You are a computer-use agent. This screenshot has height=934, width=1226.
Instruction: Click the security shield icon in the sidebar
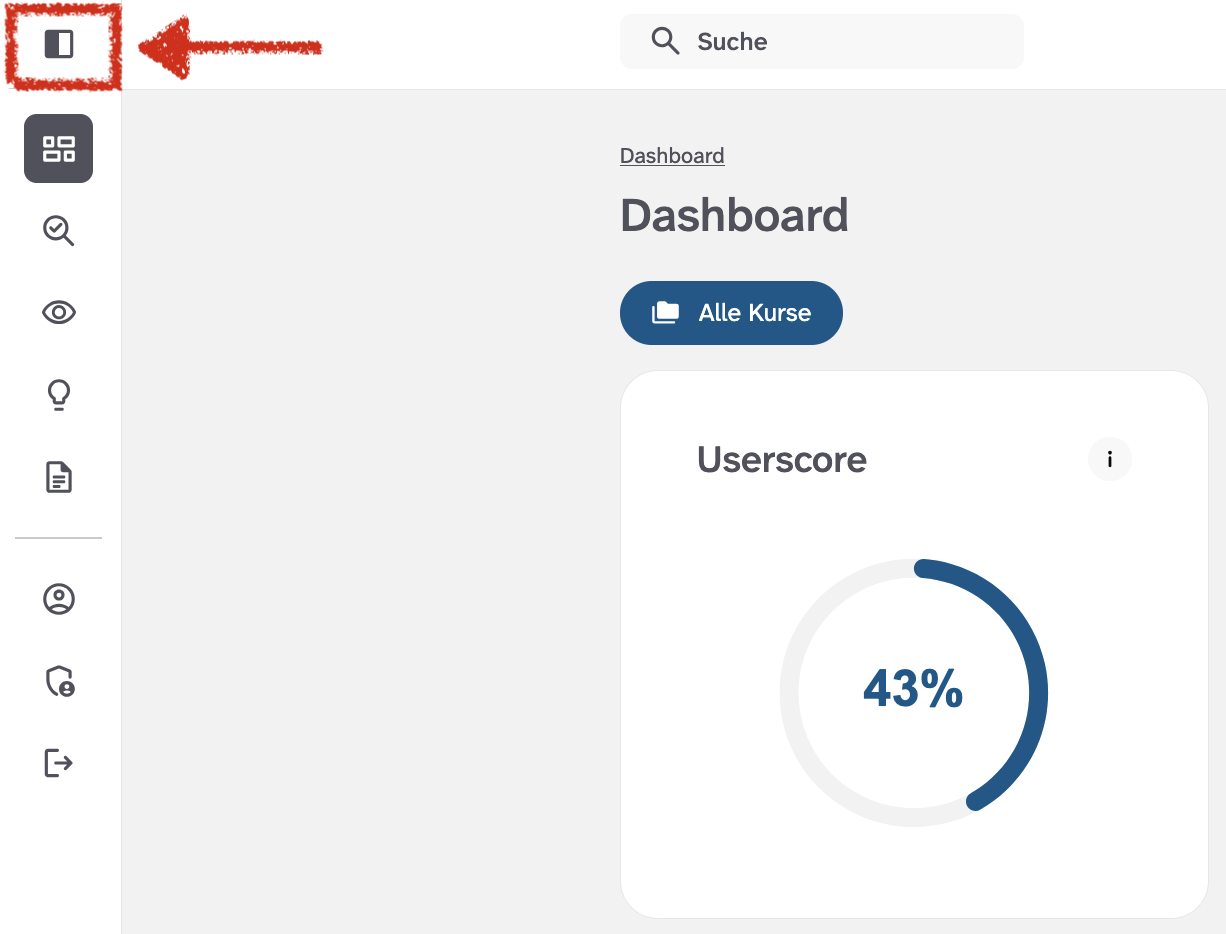[x=58, y=682]
